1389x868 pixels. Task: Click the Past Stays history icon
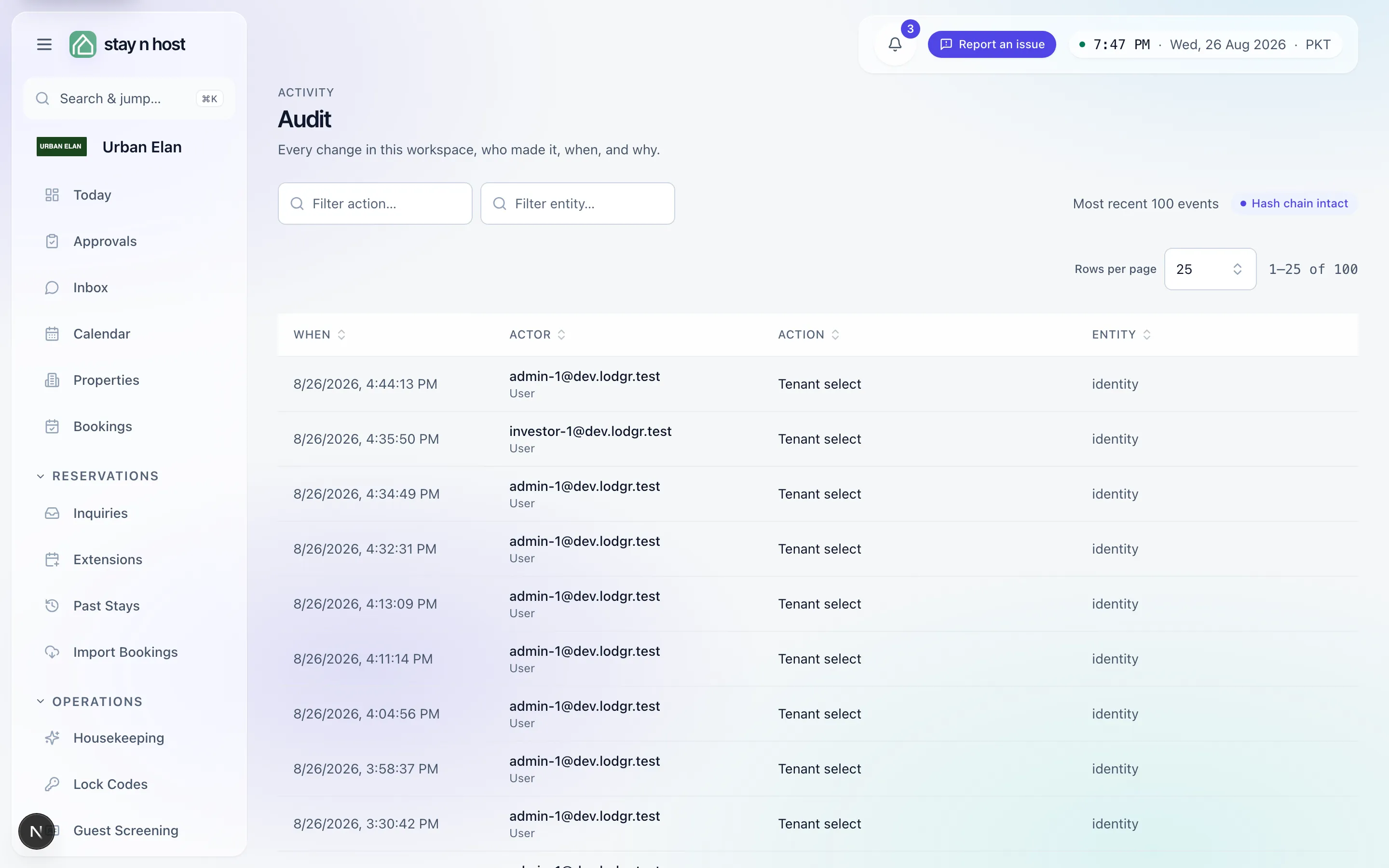pos(52,606)
